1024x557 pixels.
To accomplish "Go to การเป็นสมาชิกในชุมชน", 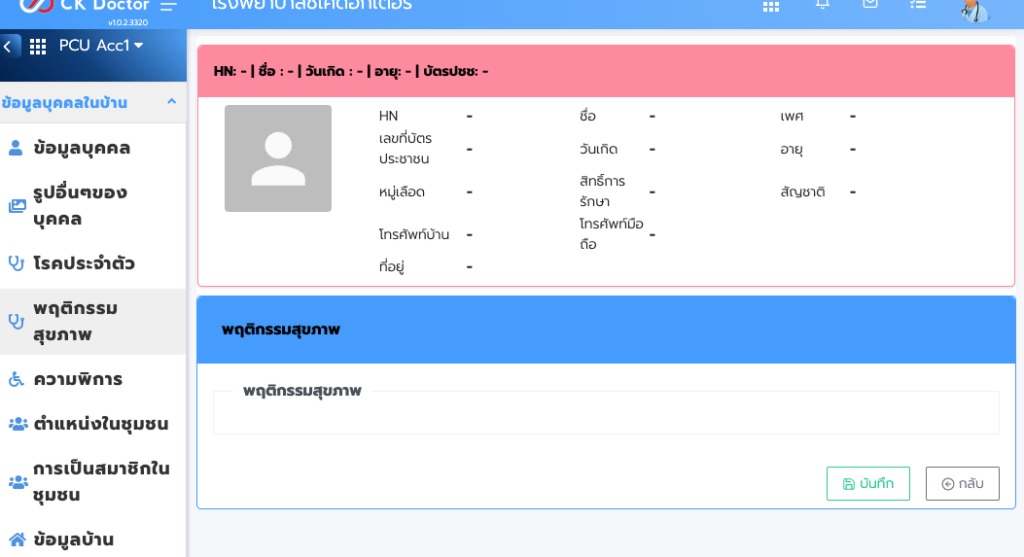I will pos(101,481).
